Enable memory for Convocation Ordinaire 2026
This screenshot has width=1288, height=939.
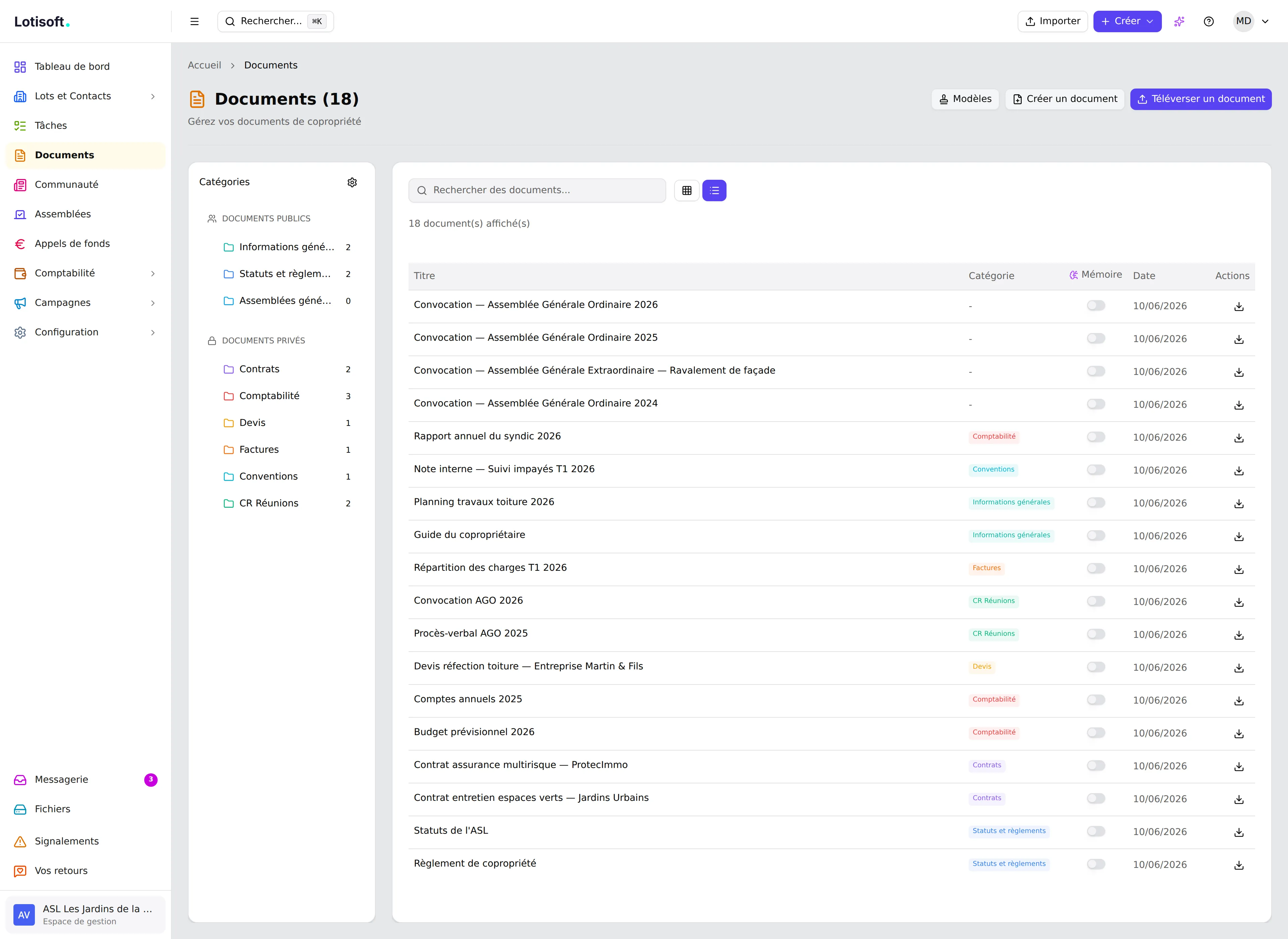[1096, 306]
